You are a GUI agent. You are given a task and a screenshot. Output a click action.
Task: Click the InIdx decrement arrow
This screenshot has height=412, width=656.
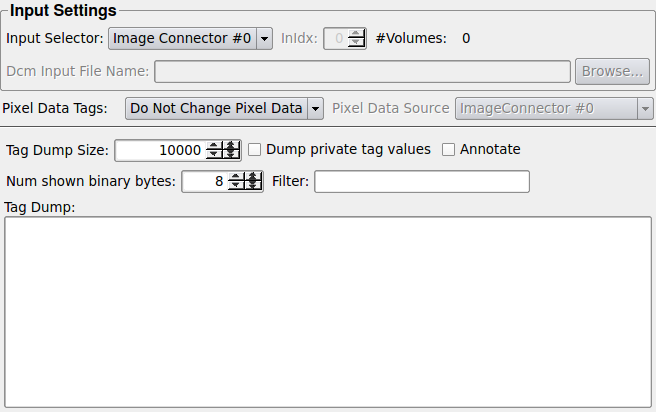coord(356,44)
